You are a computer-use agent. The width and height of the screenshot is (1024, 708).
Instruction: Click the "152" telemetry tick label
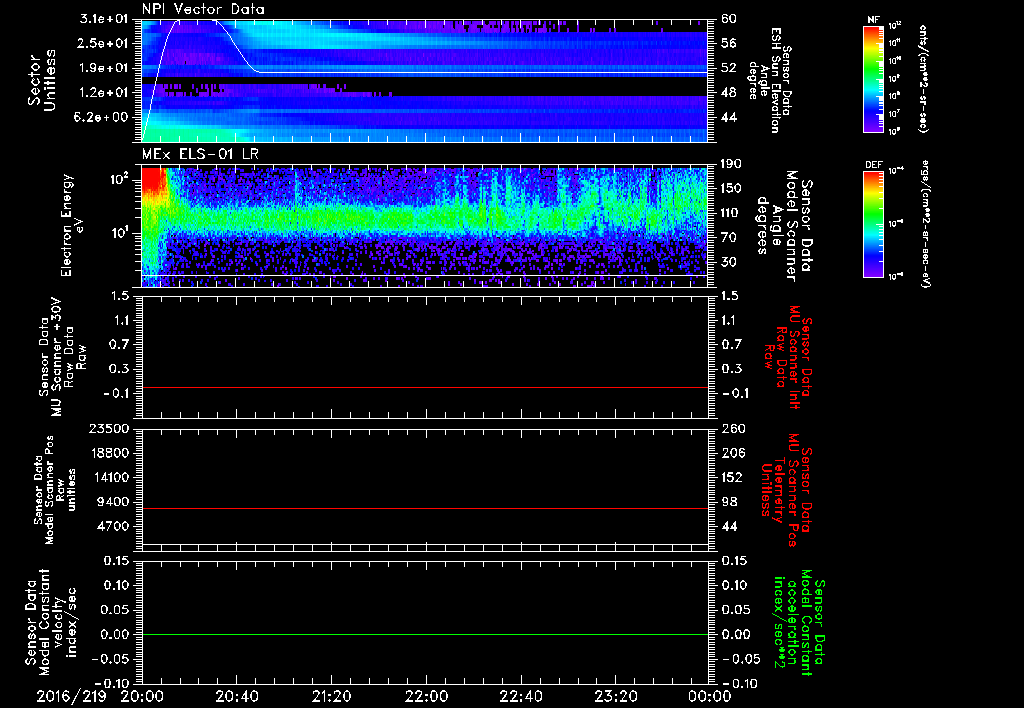point(733,477)
